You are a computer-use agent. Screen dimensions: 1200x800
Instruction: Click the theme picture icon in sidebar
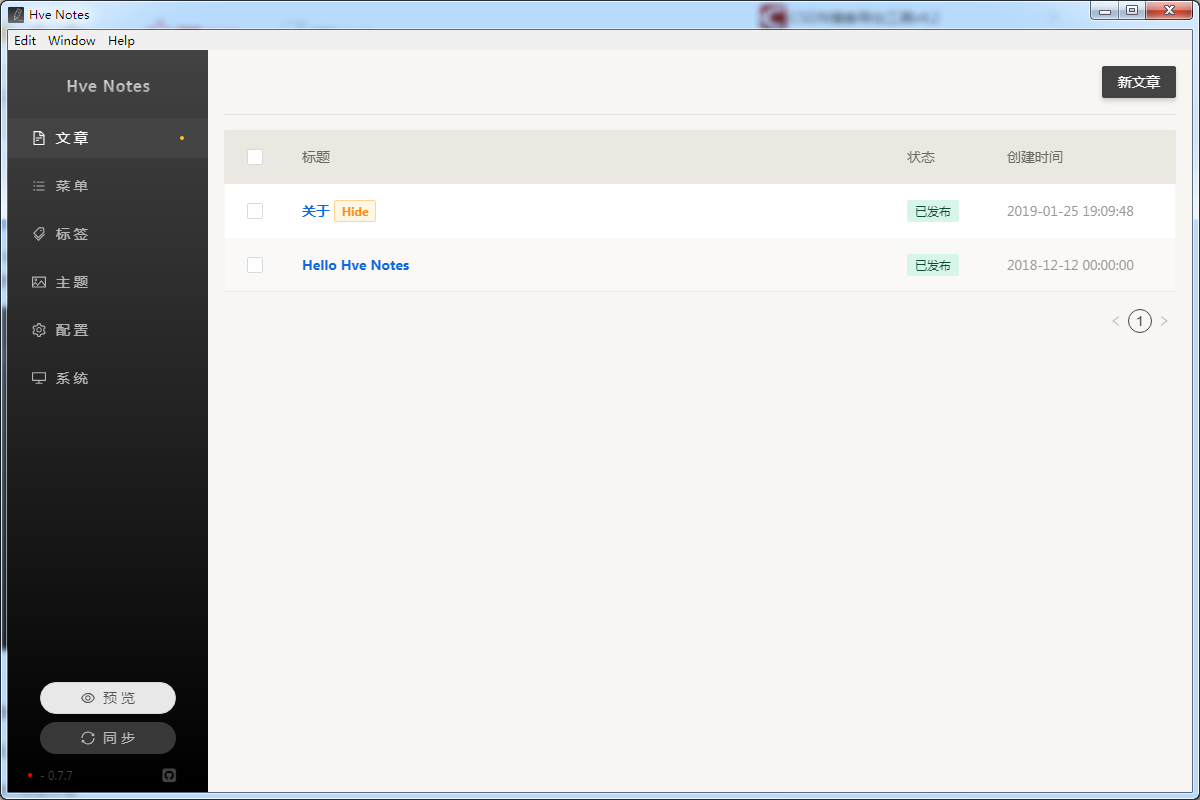click(39, 282)
